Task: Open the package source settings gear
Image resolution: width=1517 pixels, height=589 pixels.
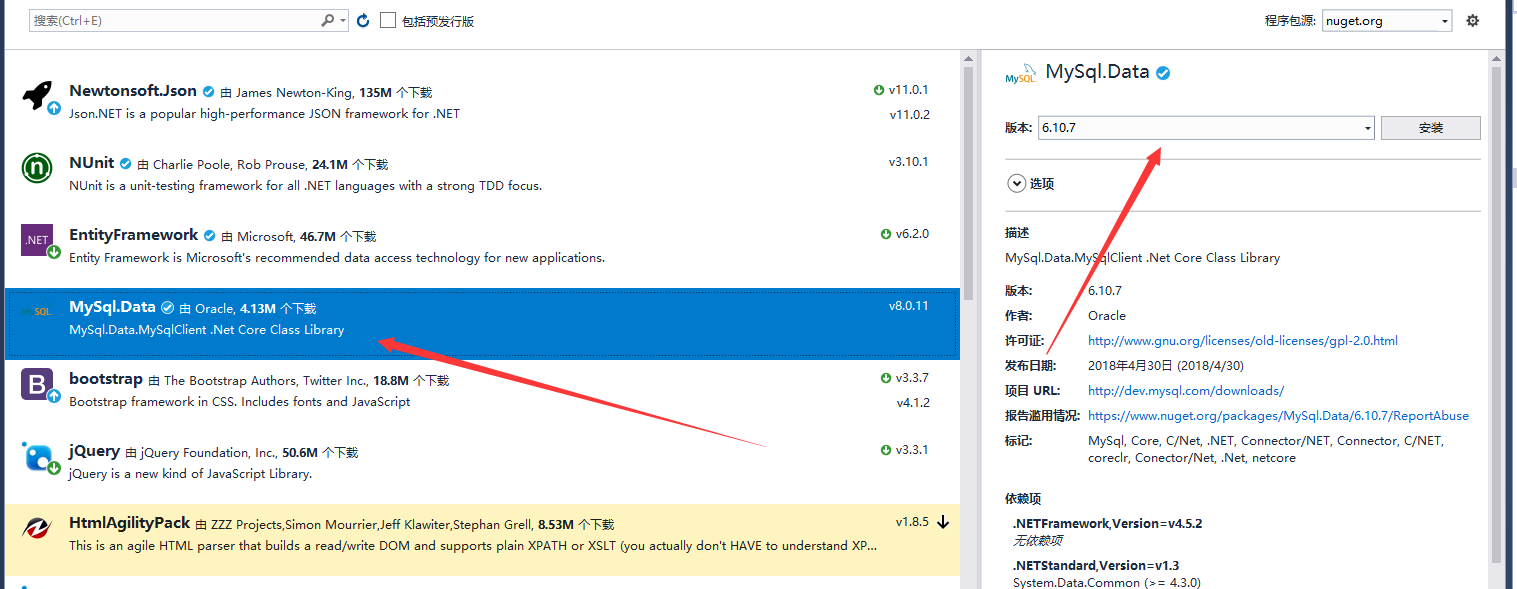Action: (1472, 20)
